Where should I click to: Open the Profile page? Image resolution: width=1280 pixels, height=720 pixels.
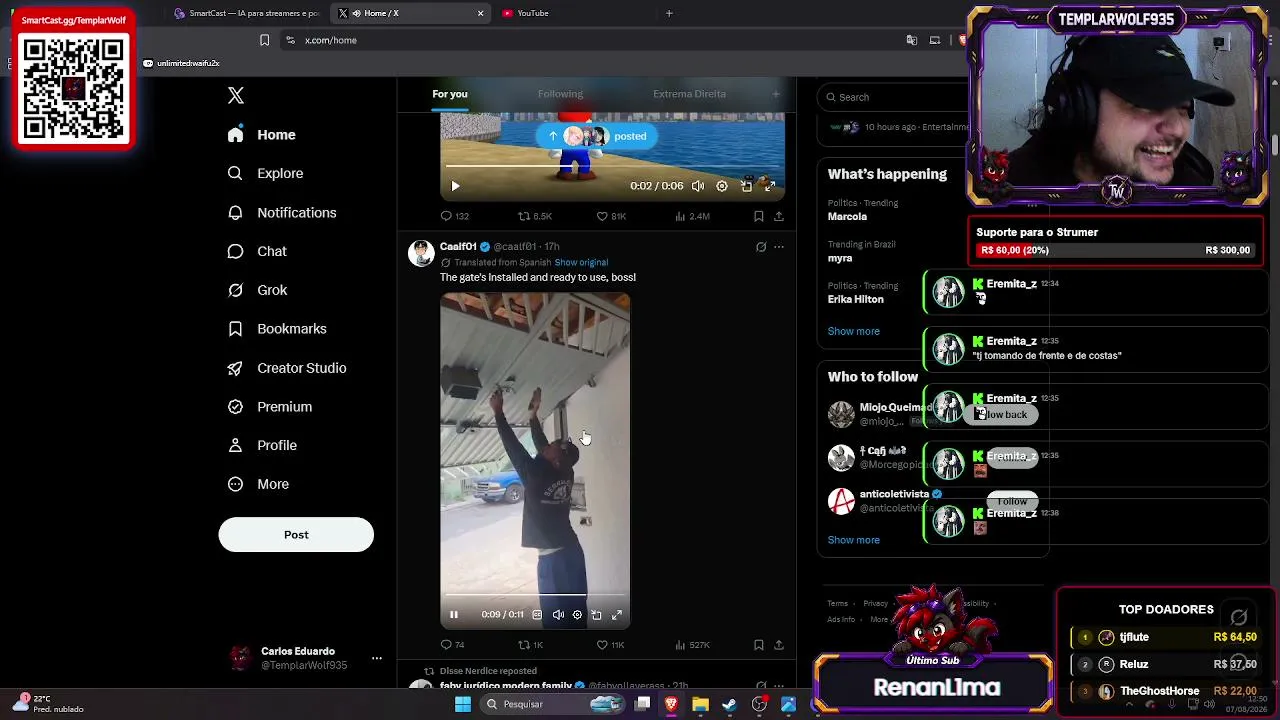click(263, 445)
